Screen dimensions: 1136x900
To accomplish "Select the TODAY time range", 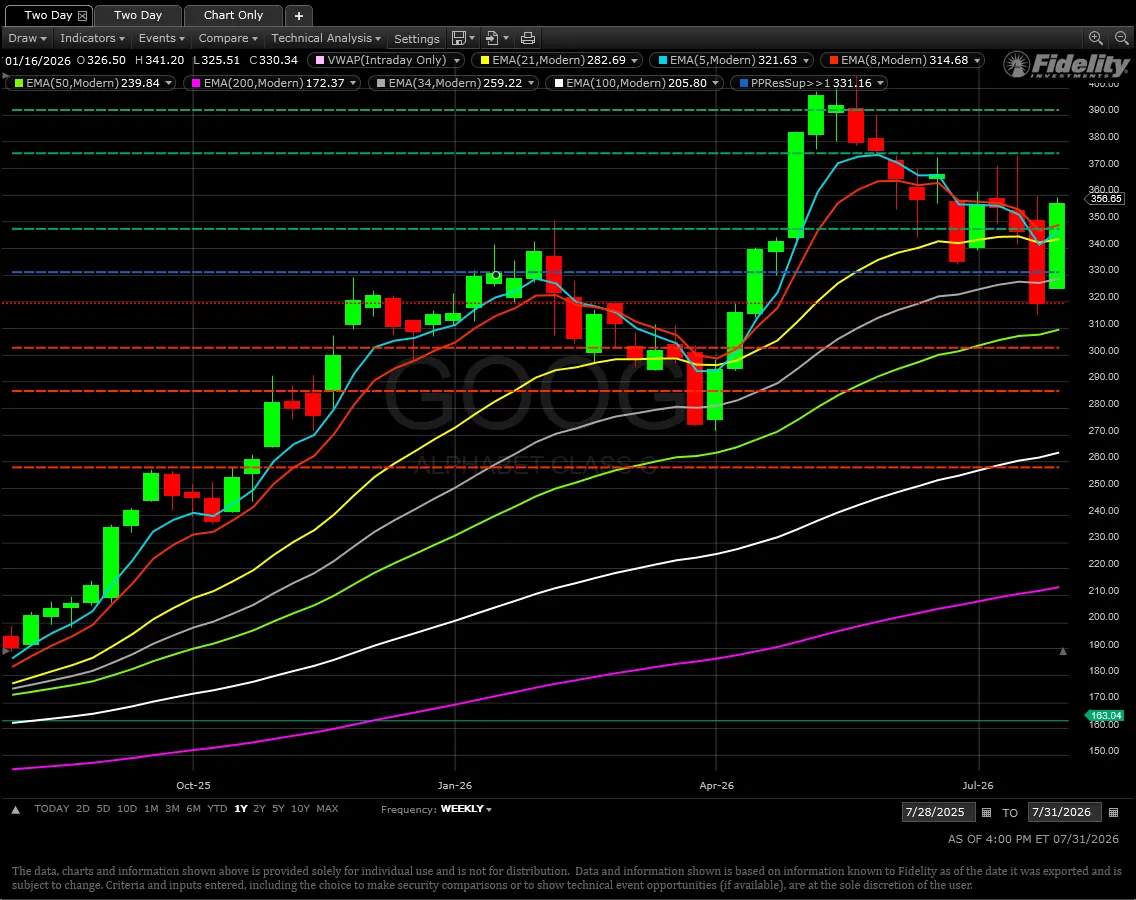I will tap(51, 809).
